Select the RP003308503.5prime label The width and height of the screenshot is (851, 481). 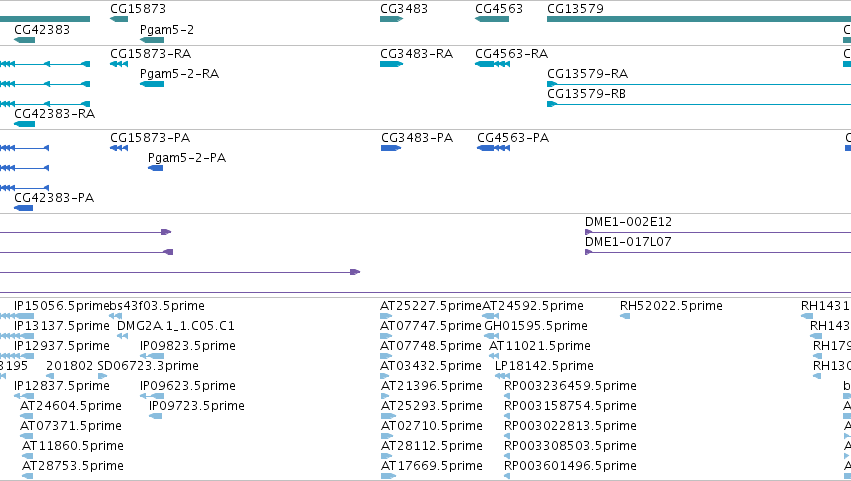[570, 446]
